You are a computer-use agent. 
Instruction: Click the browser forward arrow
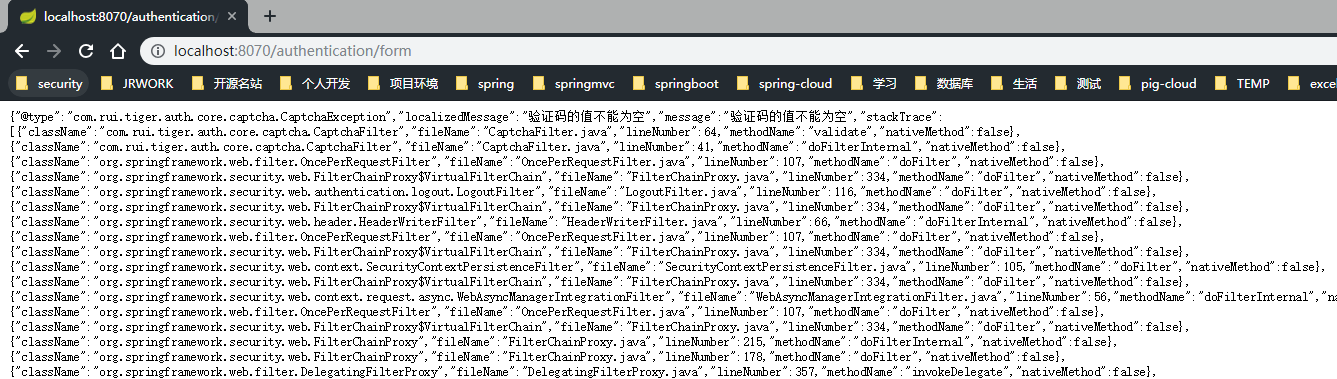click(x=55, y=51)
